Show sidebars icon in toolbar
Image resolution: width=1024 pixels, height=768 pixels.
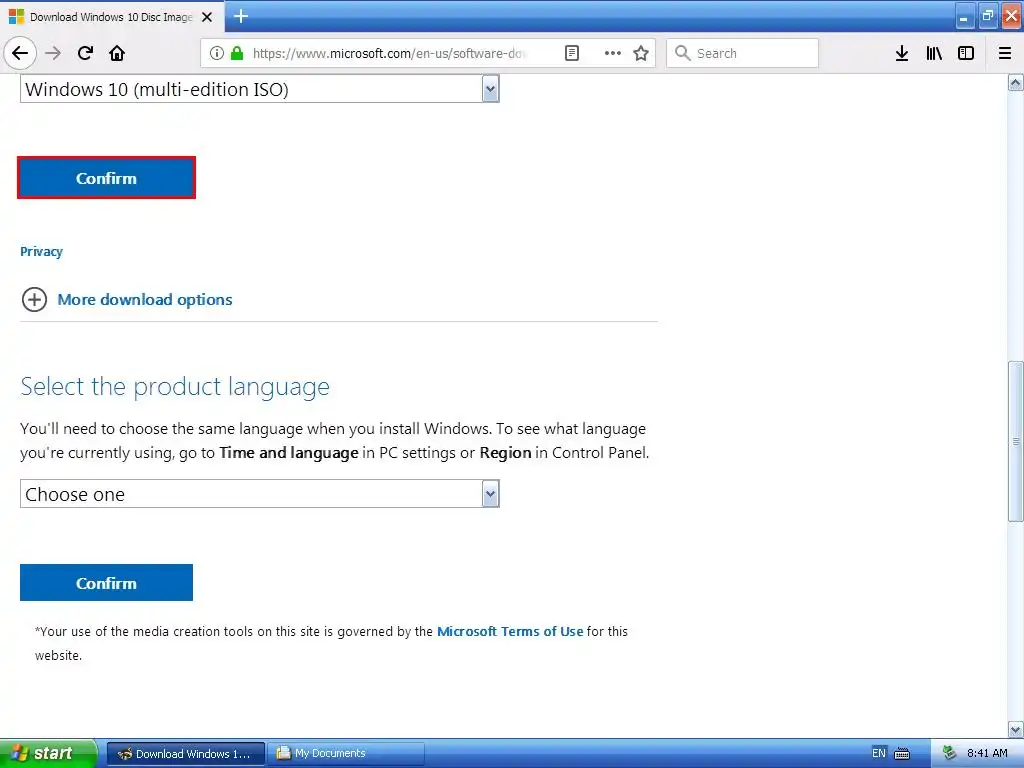point(966,53)
